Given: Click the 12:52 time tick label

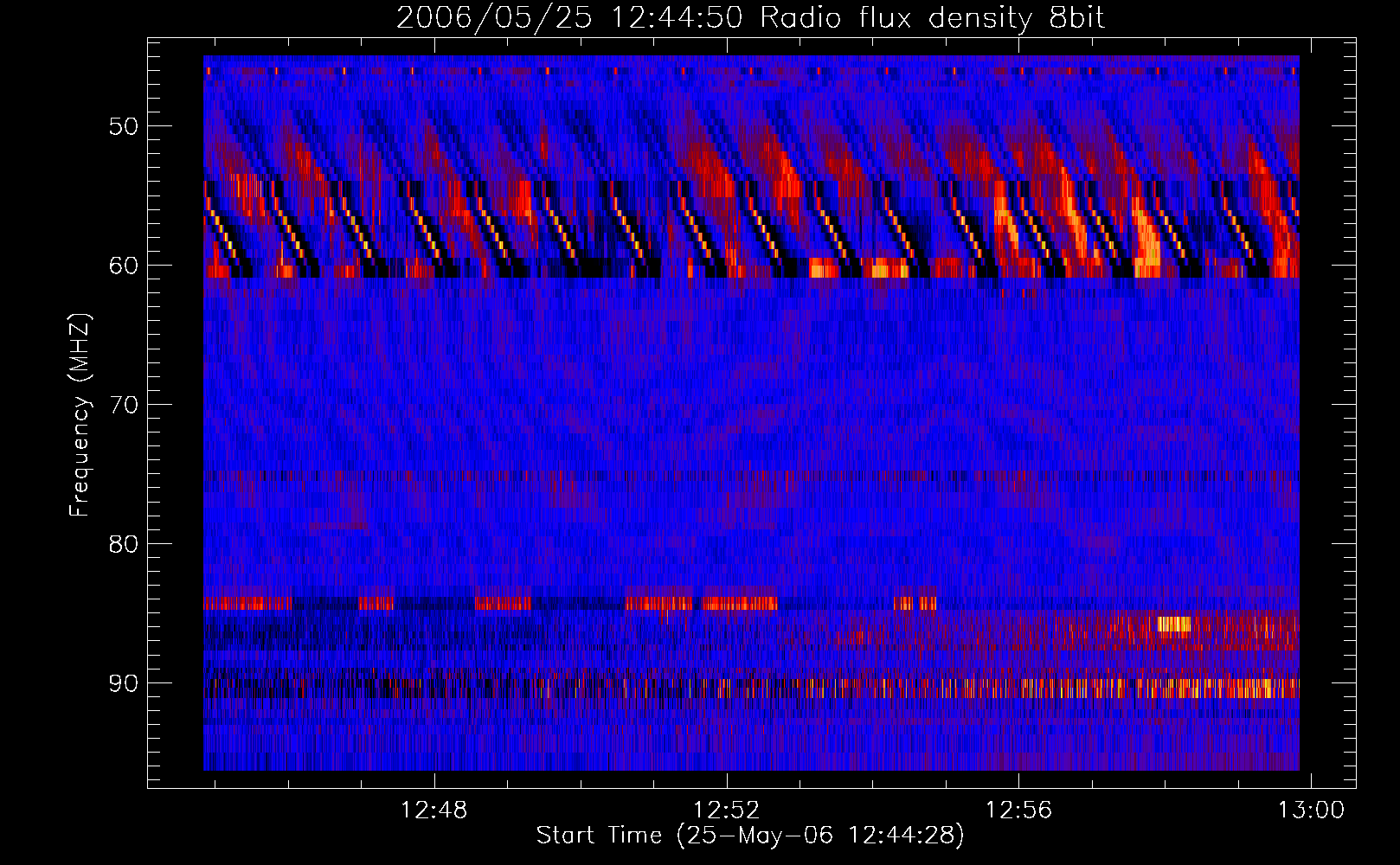Looking at the screenshot, I should point(727,811).
